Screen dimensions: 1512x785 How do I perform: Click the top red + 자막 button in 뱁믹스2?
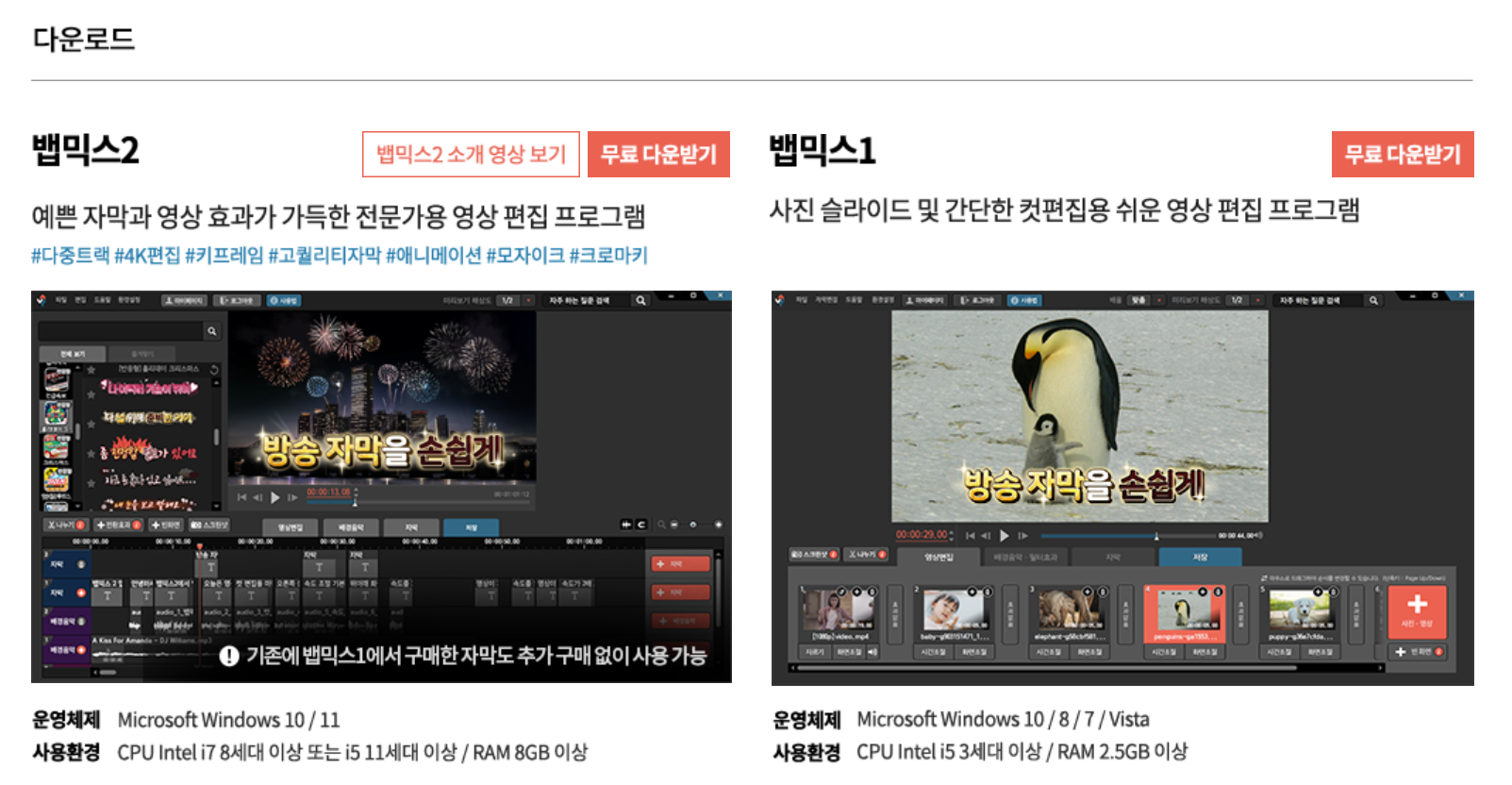pyautogui.click(x=680, y=564)
